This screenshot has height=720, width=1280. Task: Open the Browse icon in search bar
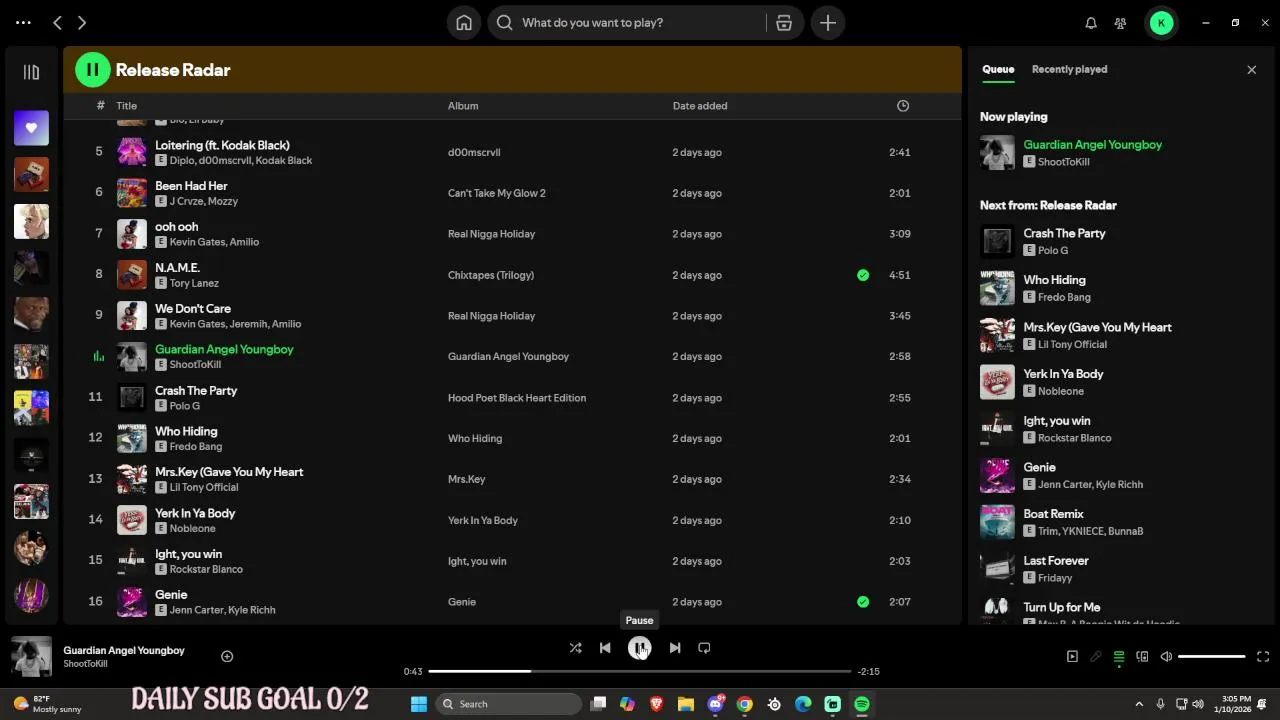[784, 23]
